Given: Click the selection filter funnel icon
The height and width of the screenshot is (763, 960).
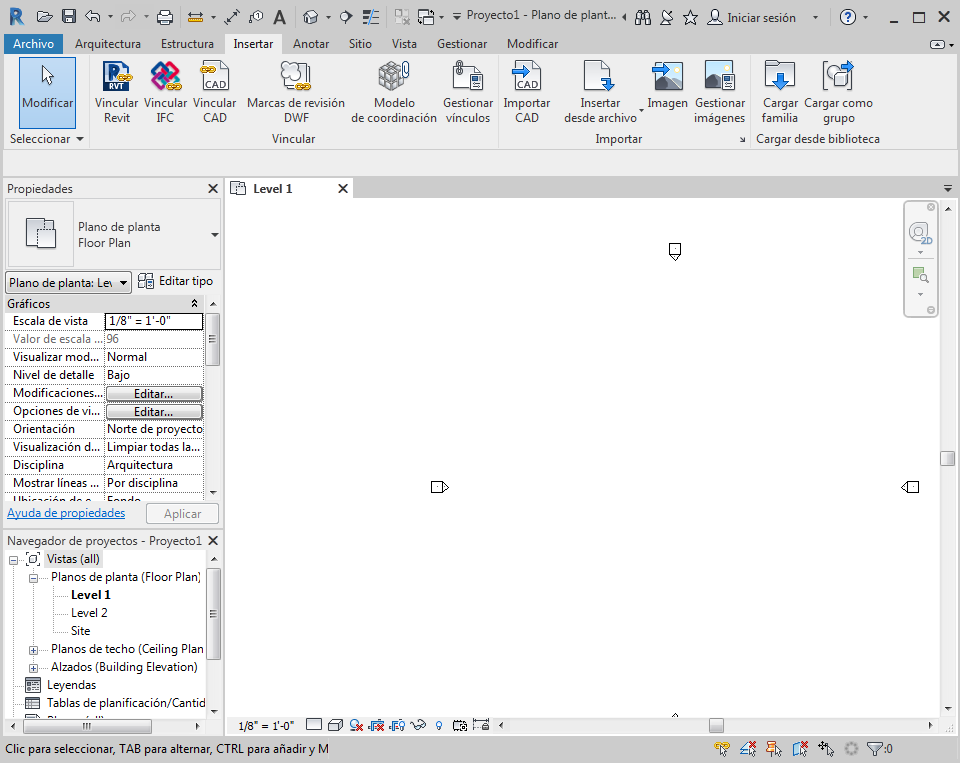Looking at the screenshot, I should tap(876, 748).
